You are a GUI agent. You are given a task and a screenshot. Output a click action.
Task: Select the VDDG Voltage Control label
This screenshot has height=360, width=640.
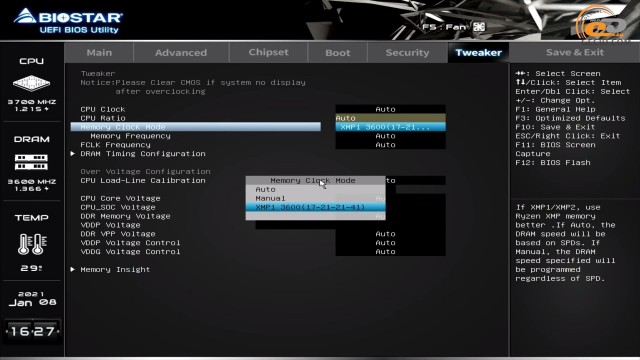[x=130, y=252]
